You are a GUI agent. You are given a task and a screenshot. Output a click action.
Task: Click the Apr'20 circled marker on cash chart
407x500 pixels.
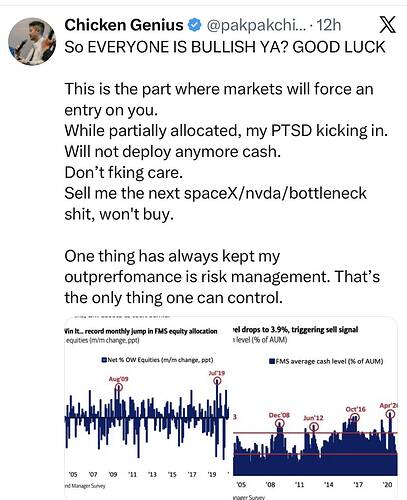click(391, 414)
